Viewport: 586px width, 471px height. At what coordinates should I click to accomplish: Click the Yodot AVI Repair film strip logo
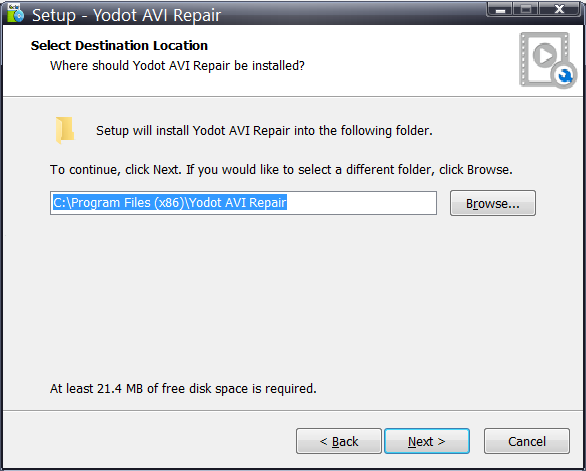(x=547, y=61)
